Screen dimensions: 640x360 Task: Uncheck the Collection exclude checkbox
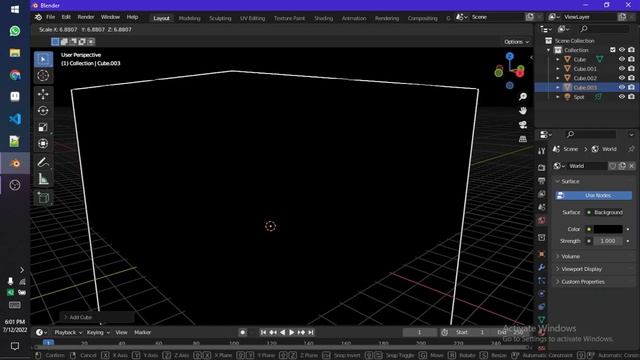pos(613,50)
